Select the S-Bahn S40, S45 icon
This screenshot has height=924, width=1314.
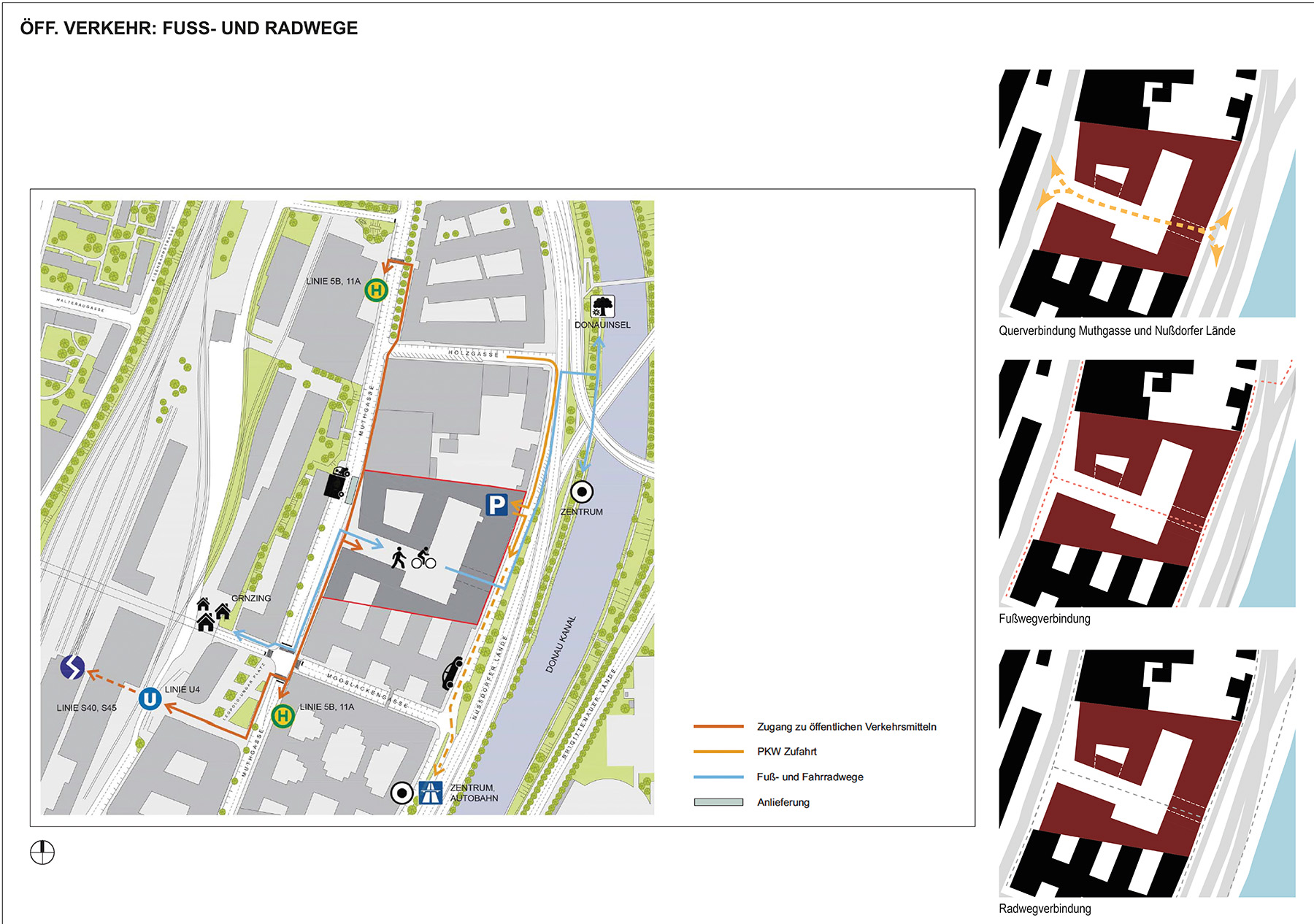[x=72, y=667]
